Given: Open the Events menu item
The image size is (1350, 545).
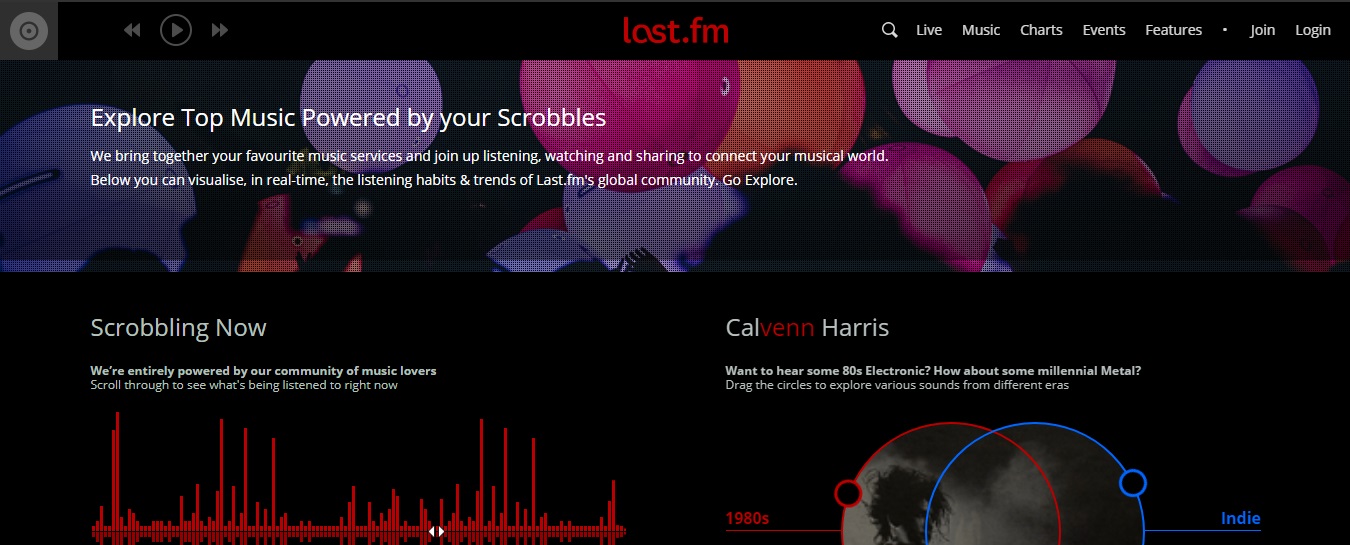Looking at the screenshot, I should click(x=1104, y=30).
